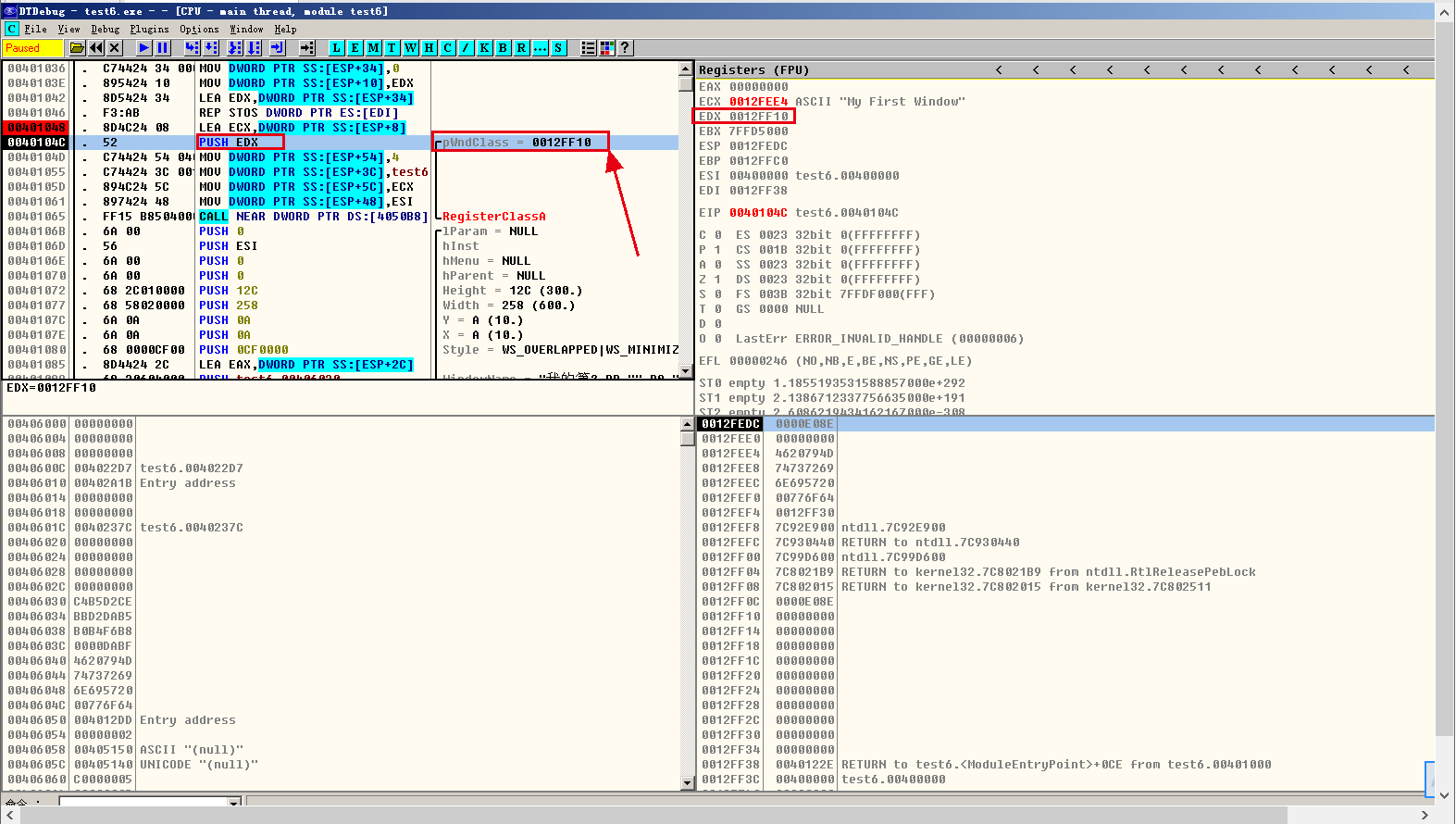Open the Help menu
Viewport: 1456px width, 824px height.
(x=285, y=29)
